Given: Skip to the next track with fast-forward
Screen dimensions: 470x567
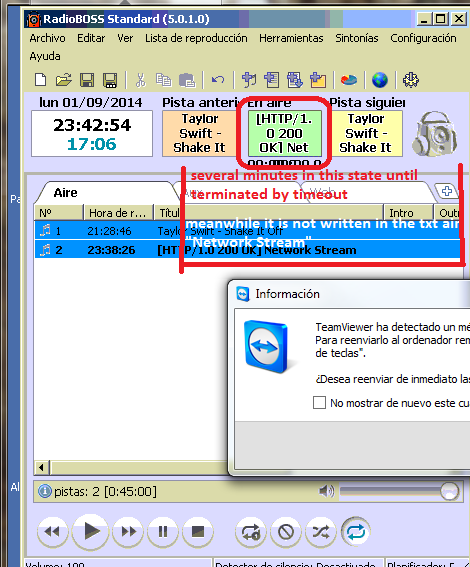Looking at the screenshot, I should coord(128,532).
